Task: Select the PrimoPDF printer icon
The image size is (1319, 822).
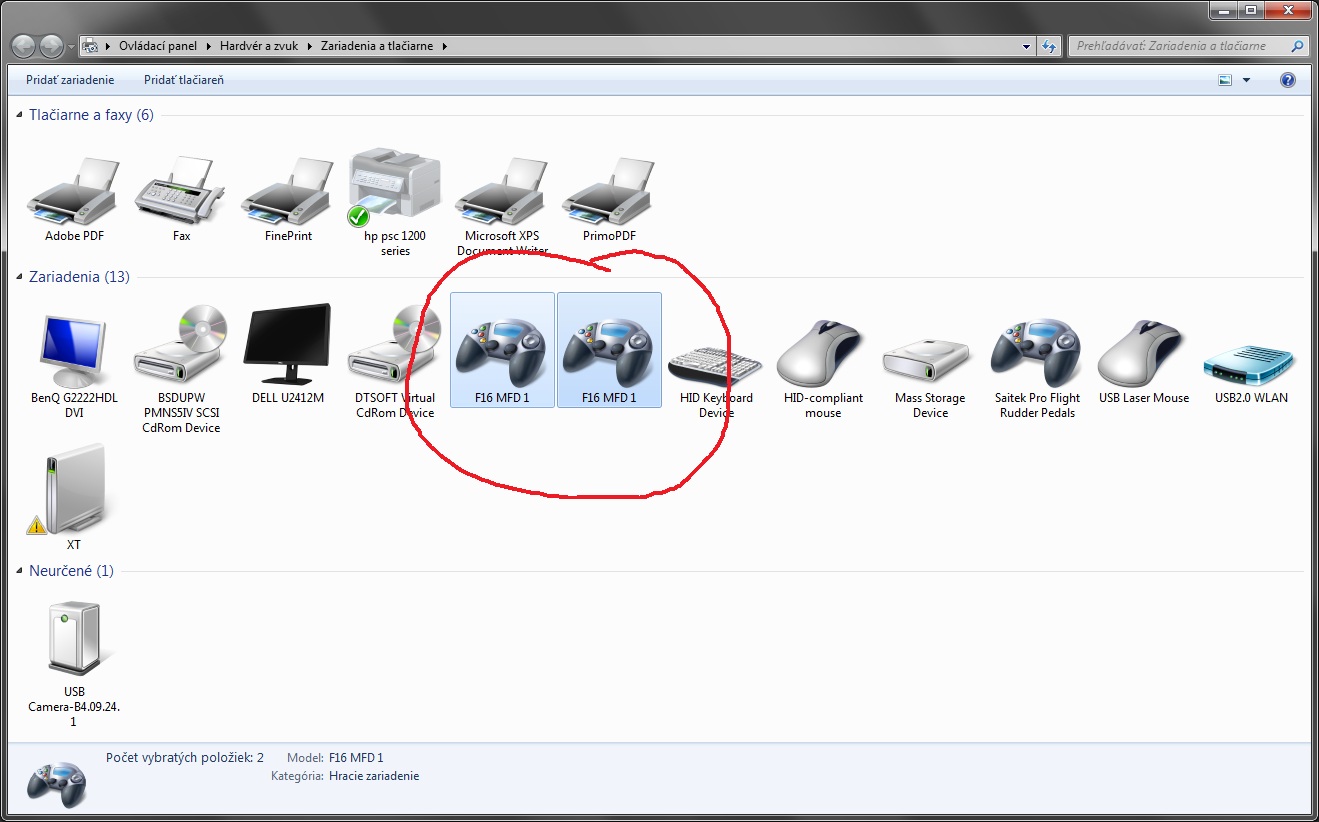Action: 609,191
